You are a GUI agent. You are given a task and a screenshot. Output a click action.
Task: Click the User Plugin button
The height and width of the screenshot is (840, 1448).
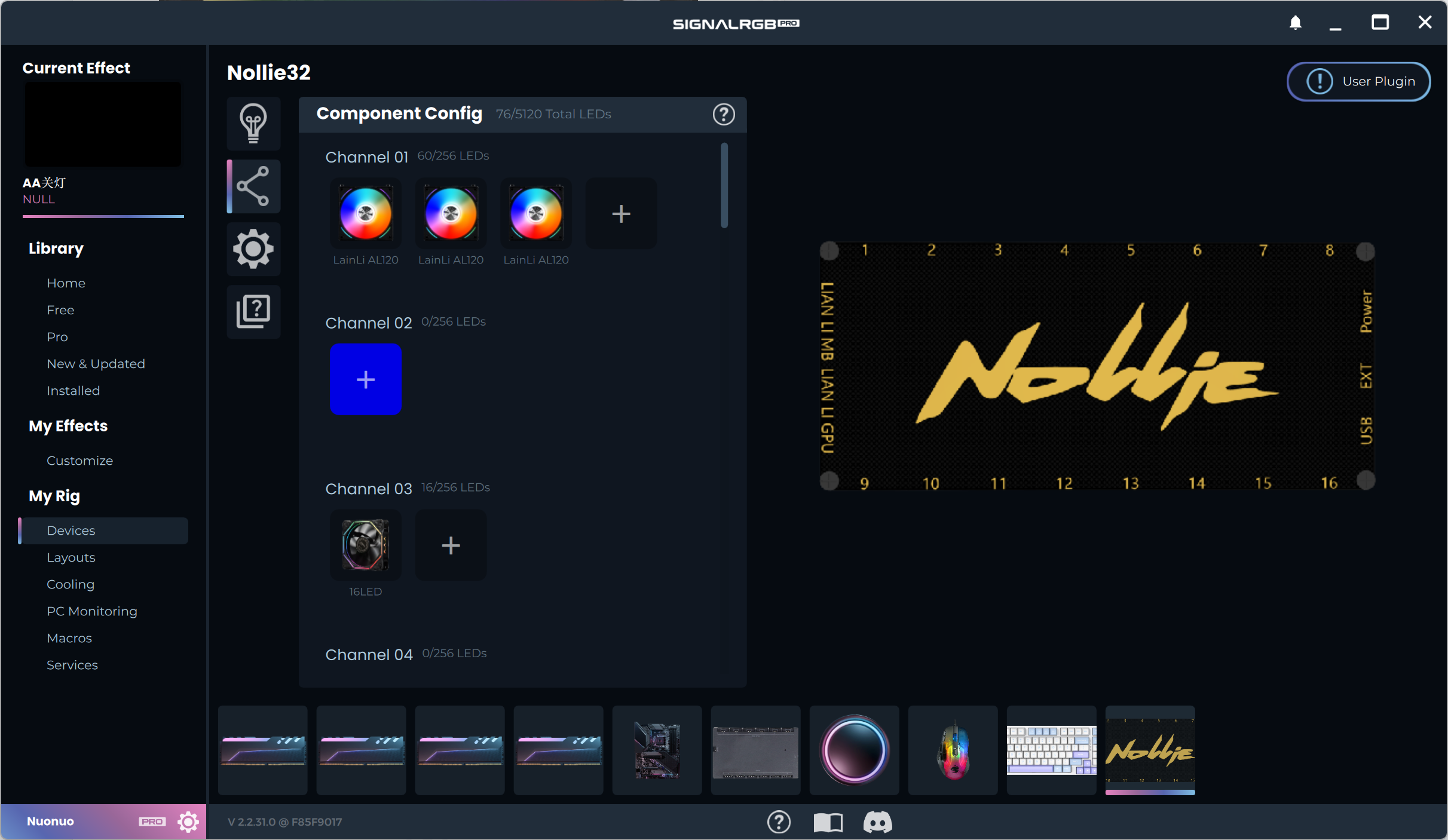click(1358, 81)
